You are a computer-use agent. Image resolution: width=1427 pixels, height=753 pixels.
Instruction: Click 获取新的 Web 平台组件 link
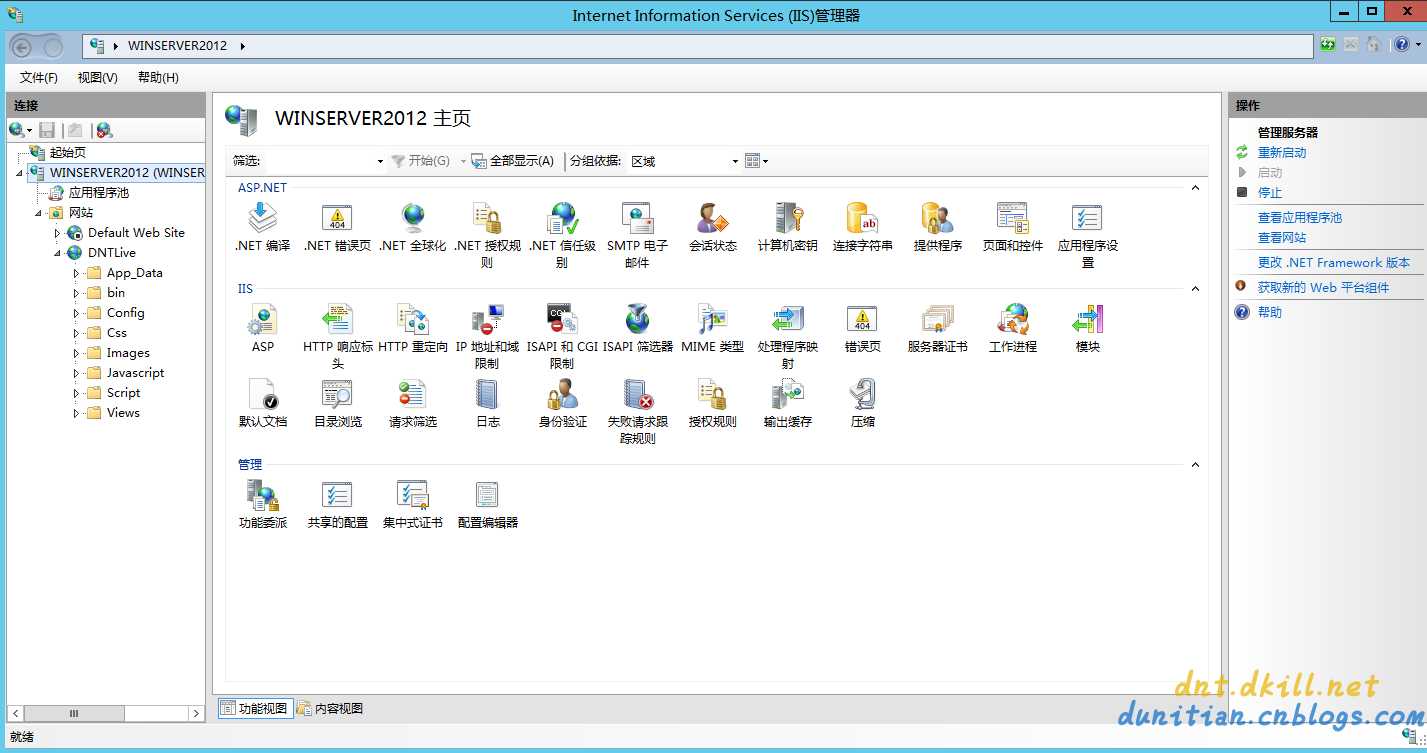tap(1322, 288)
